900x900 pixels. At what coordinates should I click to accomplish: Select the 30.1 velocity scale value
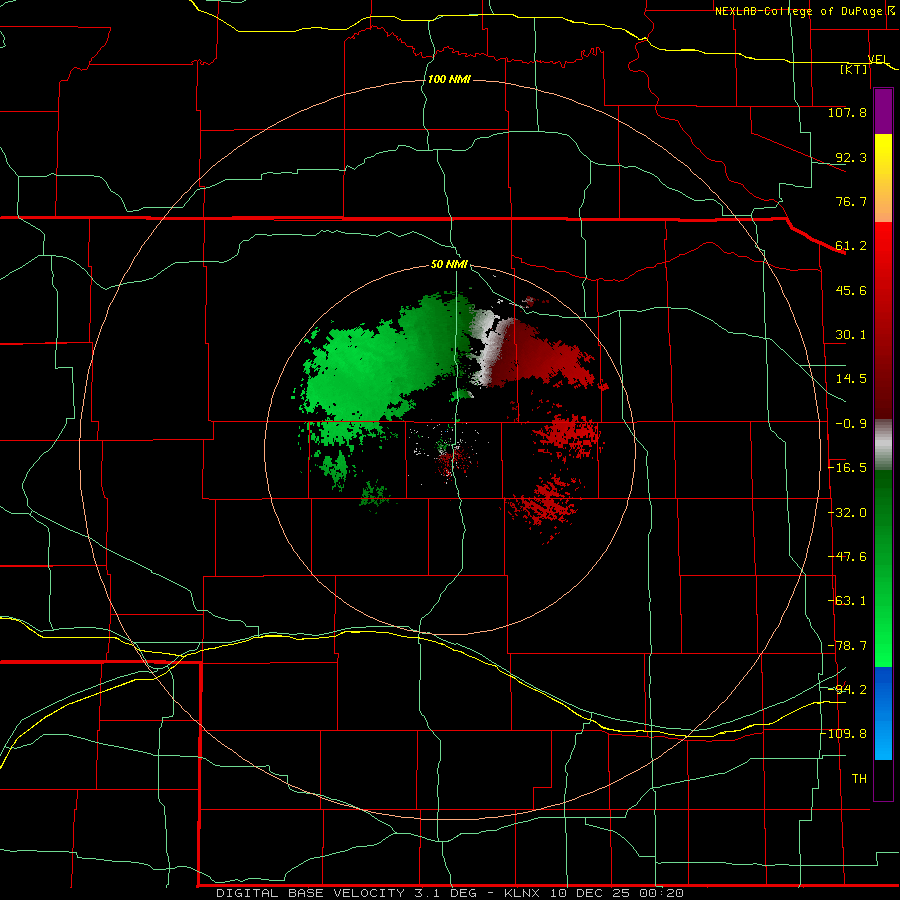click(x=851, y=335)
